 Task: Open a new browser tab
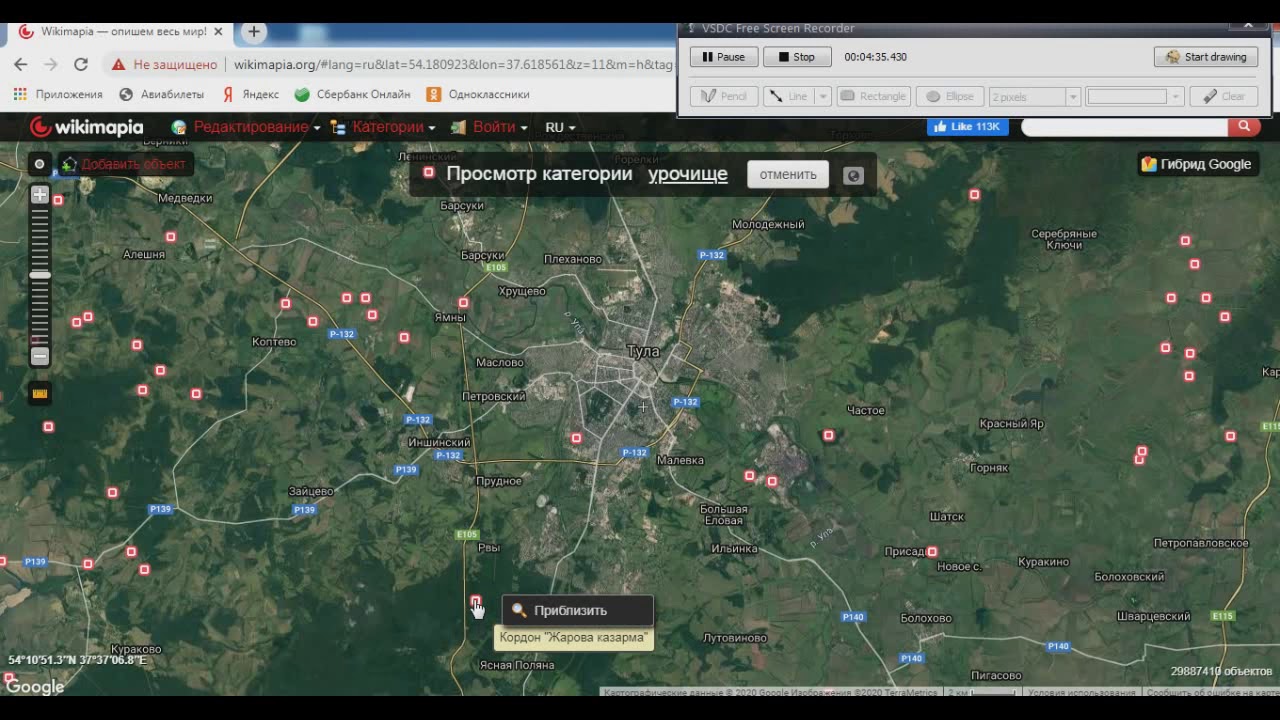coord(253,32)
